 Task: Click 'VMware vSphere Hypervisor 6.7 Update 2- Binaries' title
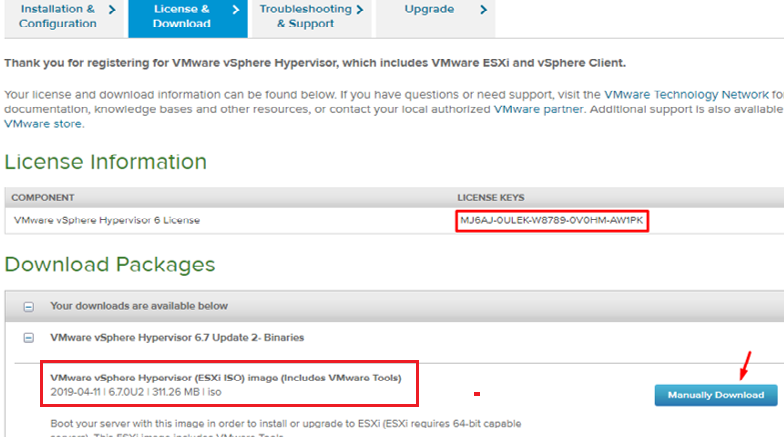point(176,338)
